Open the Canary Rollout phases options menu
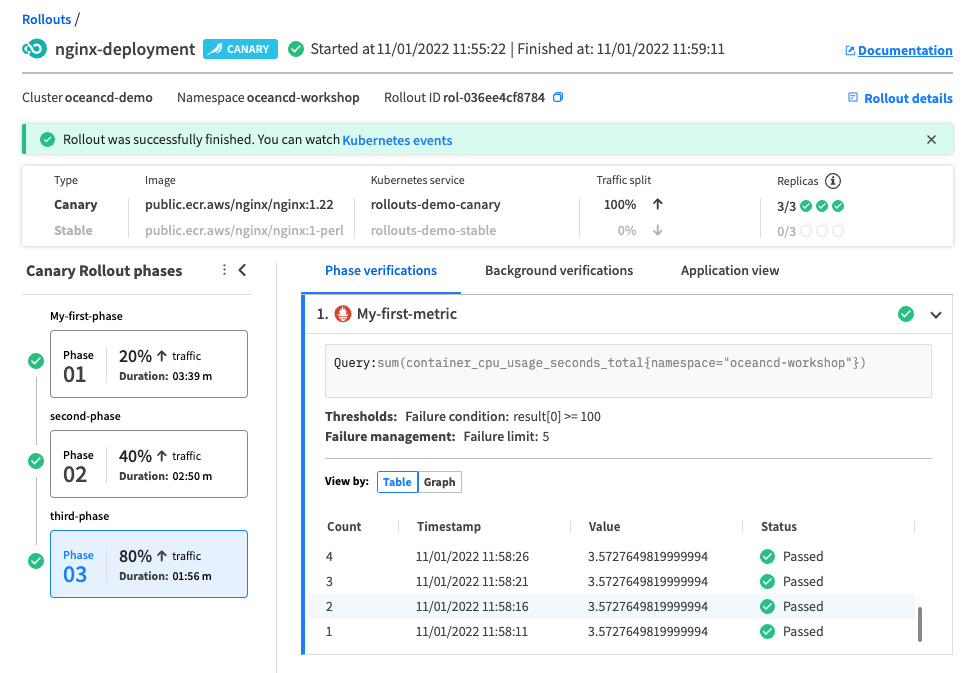Image resolution: width=966 pixels, height=673 pixels. tap(224, 270)
